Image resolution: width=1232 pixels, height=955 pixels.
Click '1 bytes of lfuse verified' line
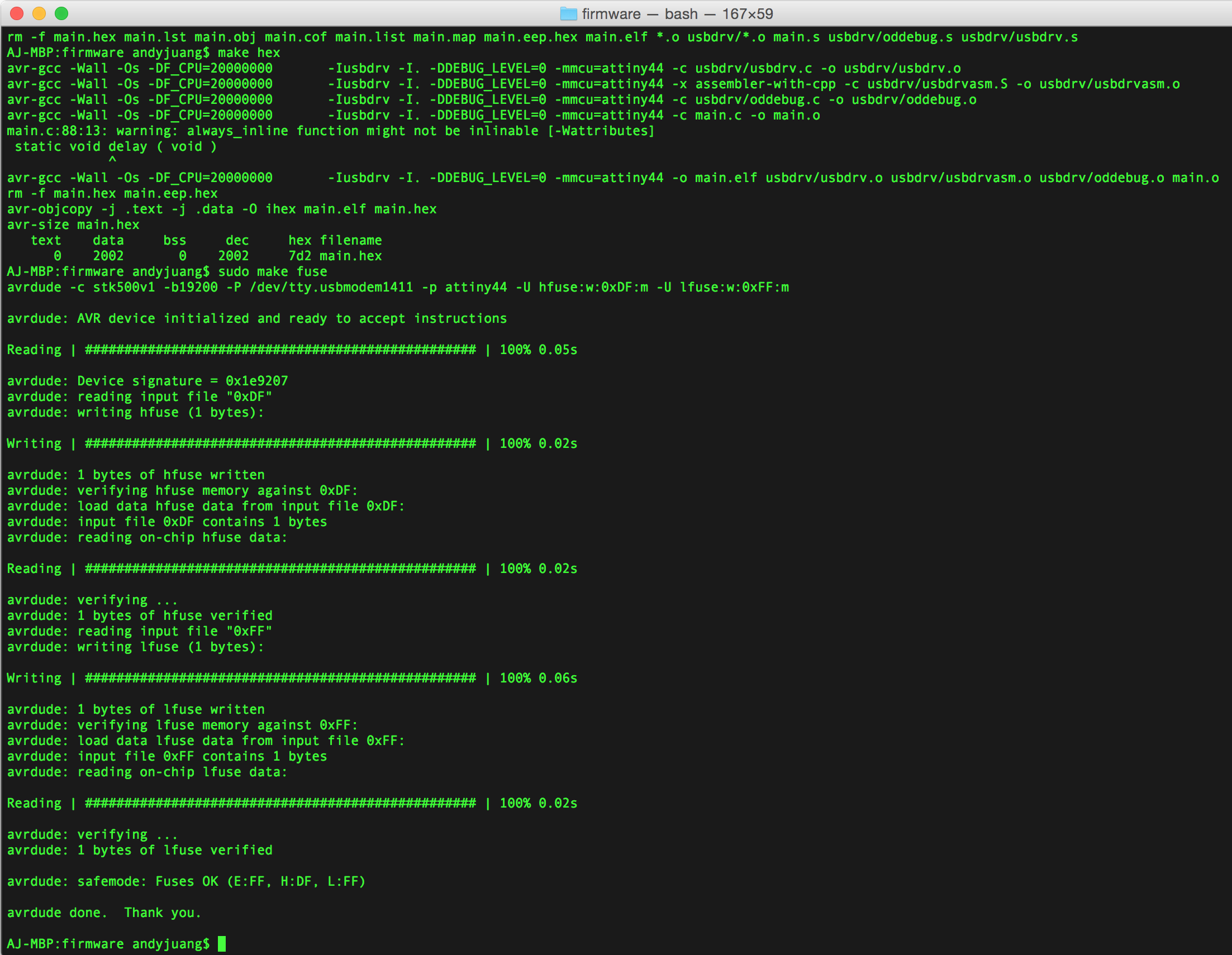tap(139, 849)
